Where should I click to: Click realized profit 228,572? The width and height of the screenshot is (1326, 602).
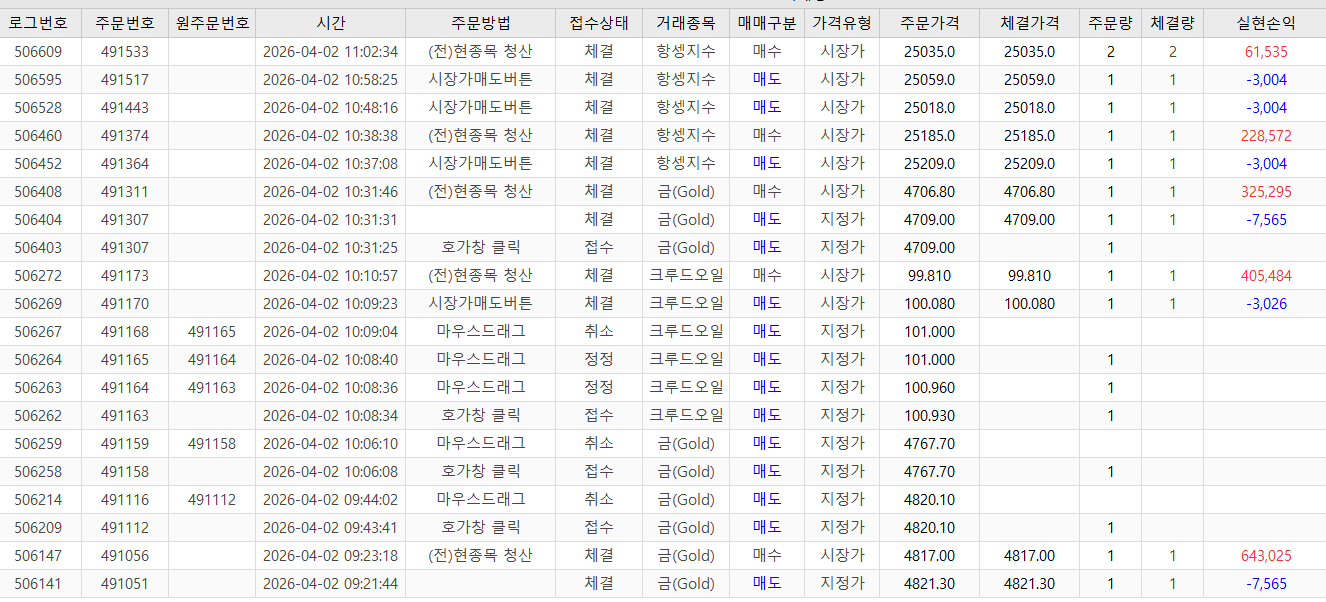click(x=1266, y=136)
